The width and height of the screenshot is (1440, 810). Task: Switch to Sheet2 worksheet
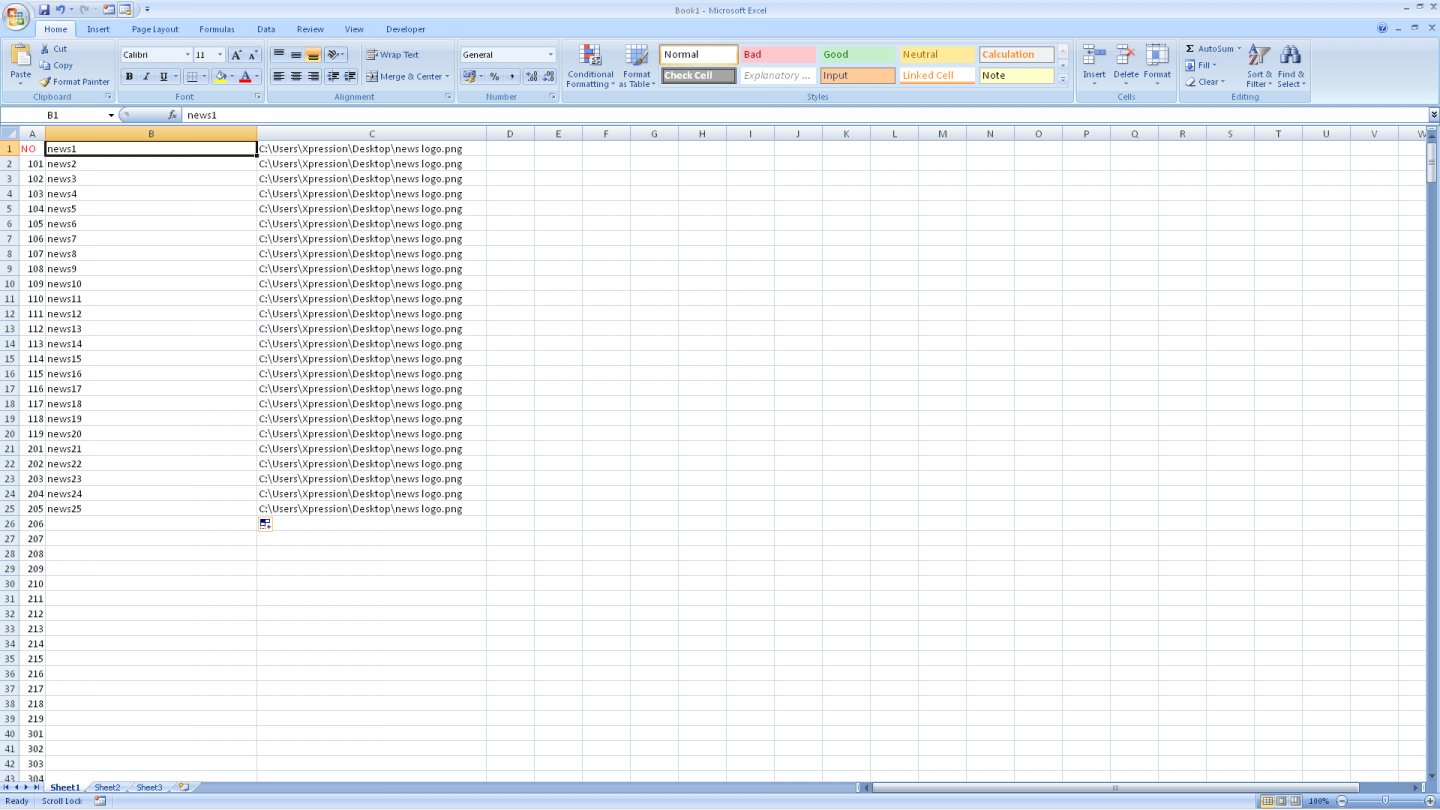point(107,787)
